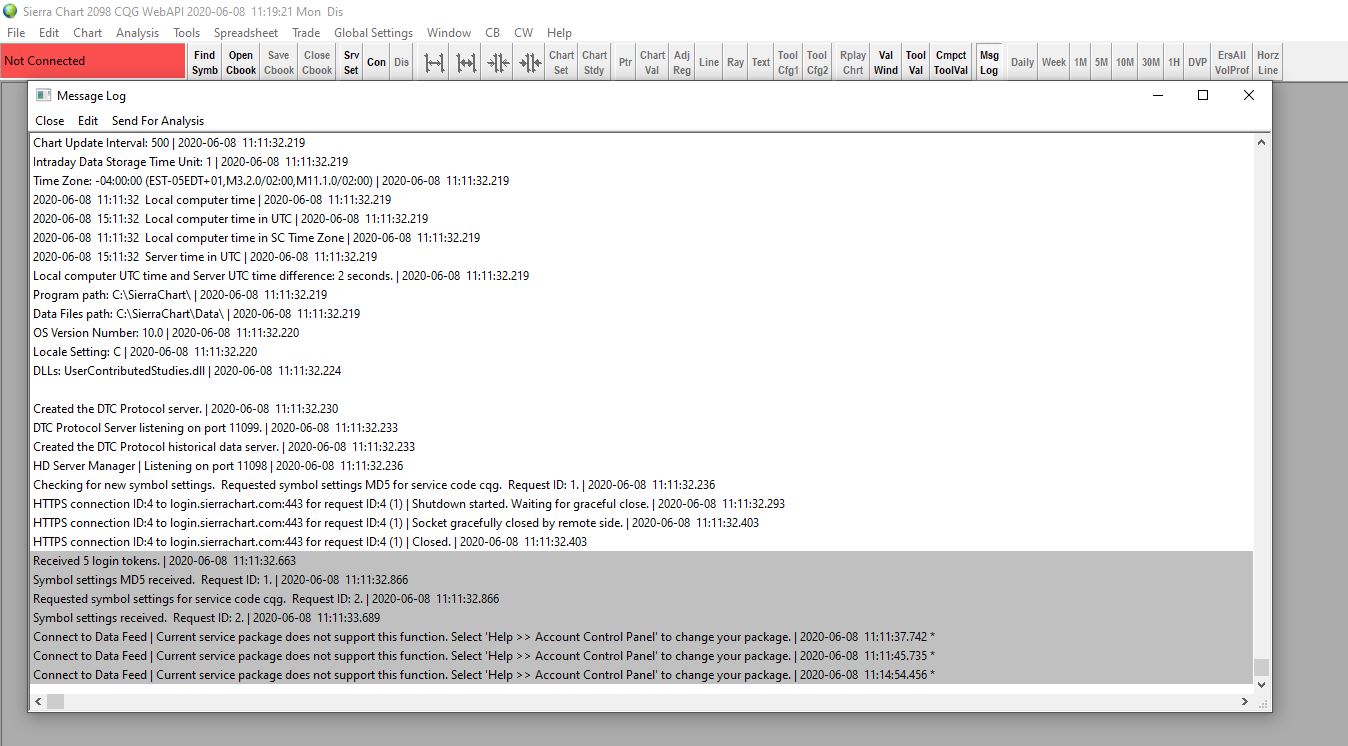The width and height of the screenshot is (1348, 746).
Task: Click the first bar spacing arrows icon
Action: pos(435,62)
